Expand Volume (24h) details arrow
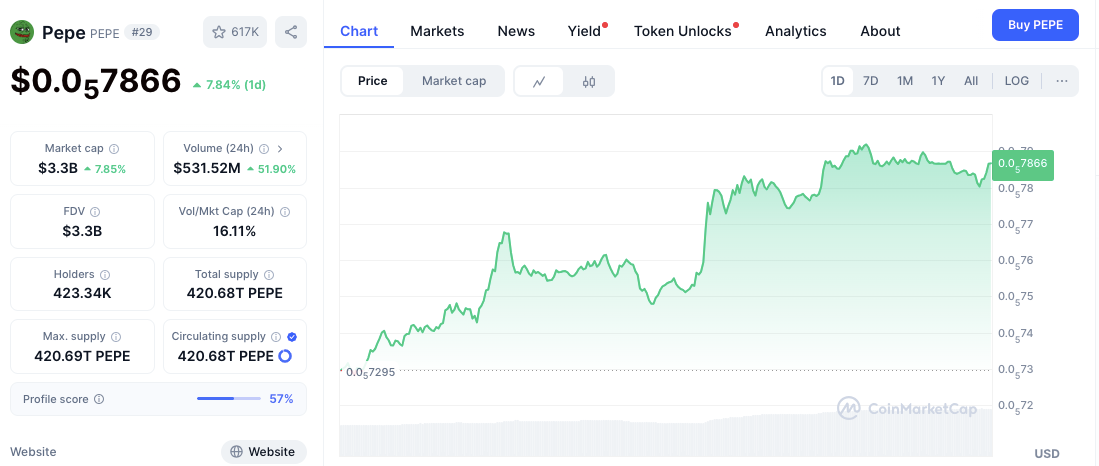1099x466 pixels. [x=280, y=149]
